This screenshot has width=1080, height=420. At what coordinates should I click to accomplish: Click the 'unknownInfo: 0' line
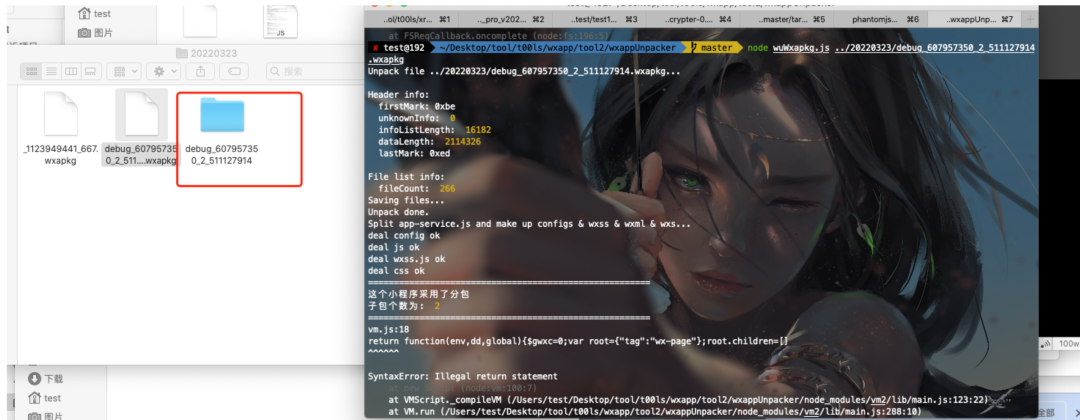(417, 118)
